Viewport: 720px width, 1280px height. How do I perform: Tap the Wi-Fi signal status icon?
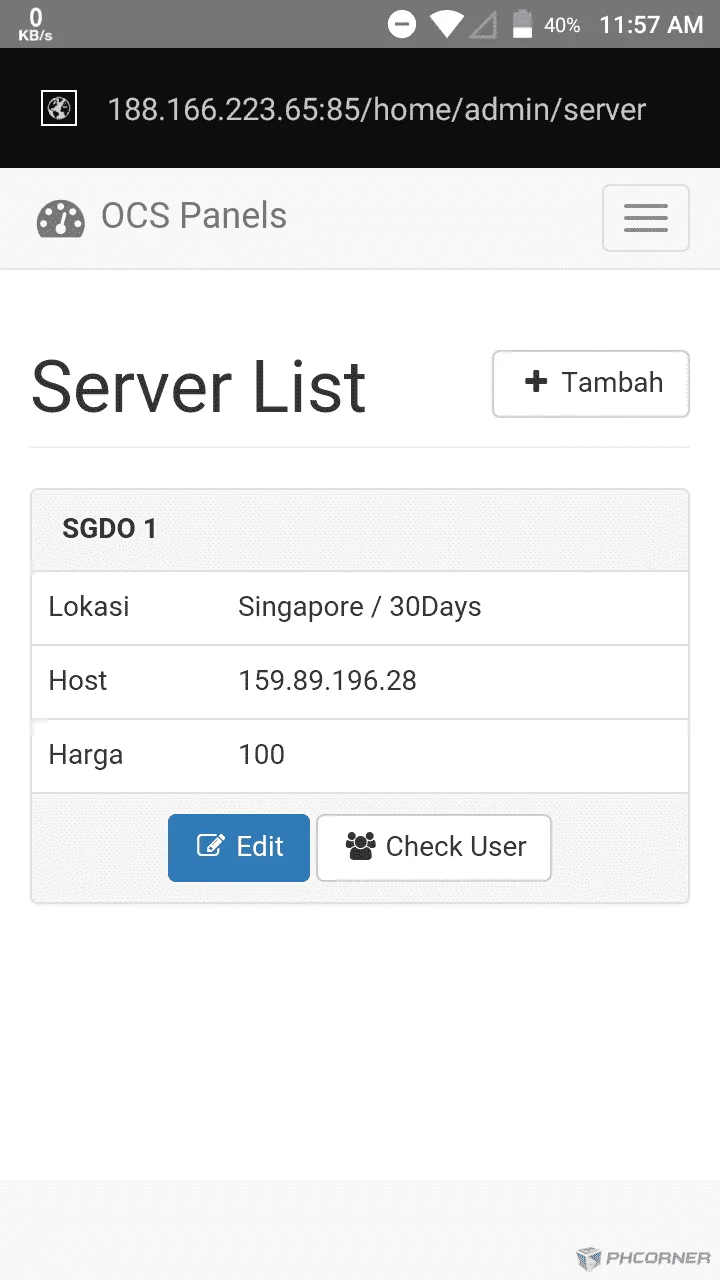point(446,24)
